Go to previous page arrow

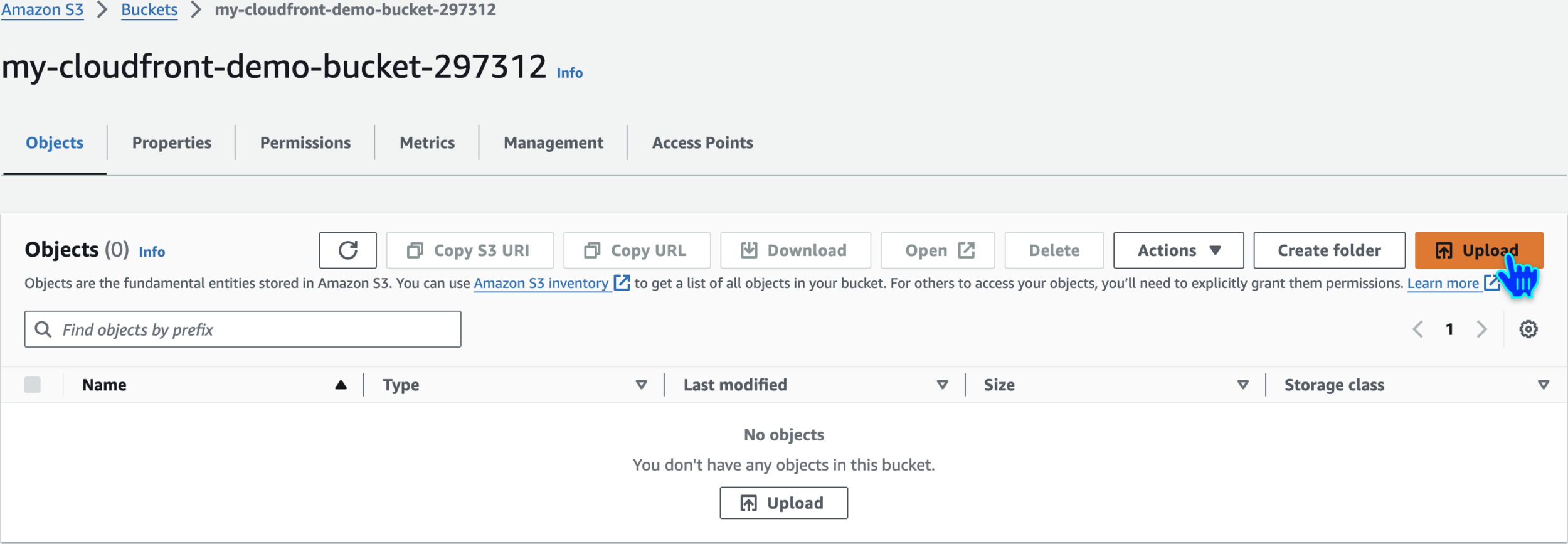(x=1417, y=329)
